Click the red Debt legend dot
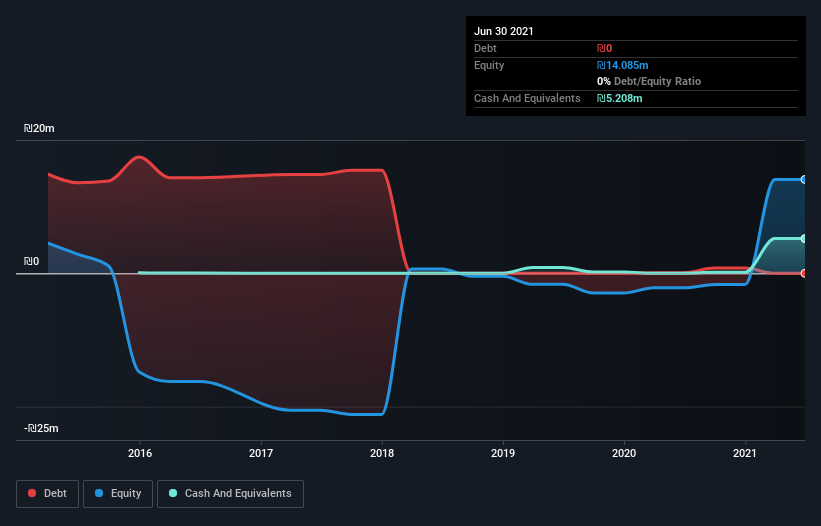Screen dimensions: 821x526 (32, 493)
